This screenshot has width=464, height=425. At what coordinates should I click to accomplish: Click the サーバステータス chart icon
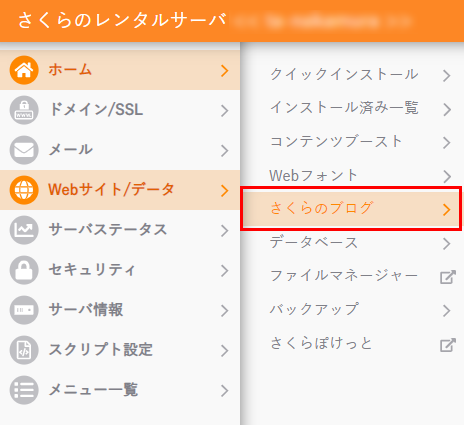[24, 230]
